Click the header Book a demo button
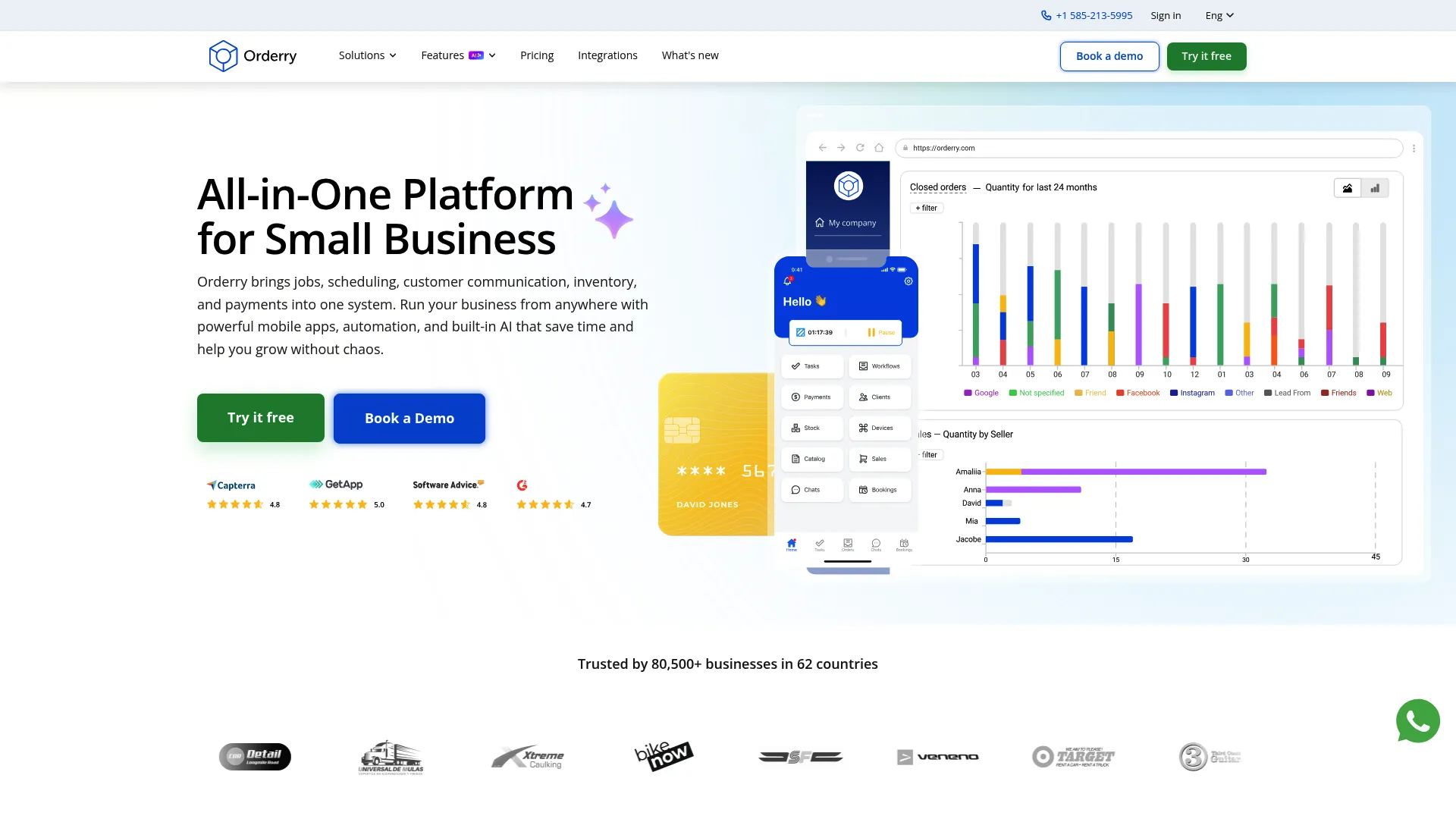Viewport: 1456px width, 819px height. 1109,56
